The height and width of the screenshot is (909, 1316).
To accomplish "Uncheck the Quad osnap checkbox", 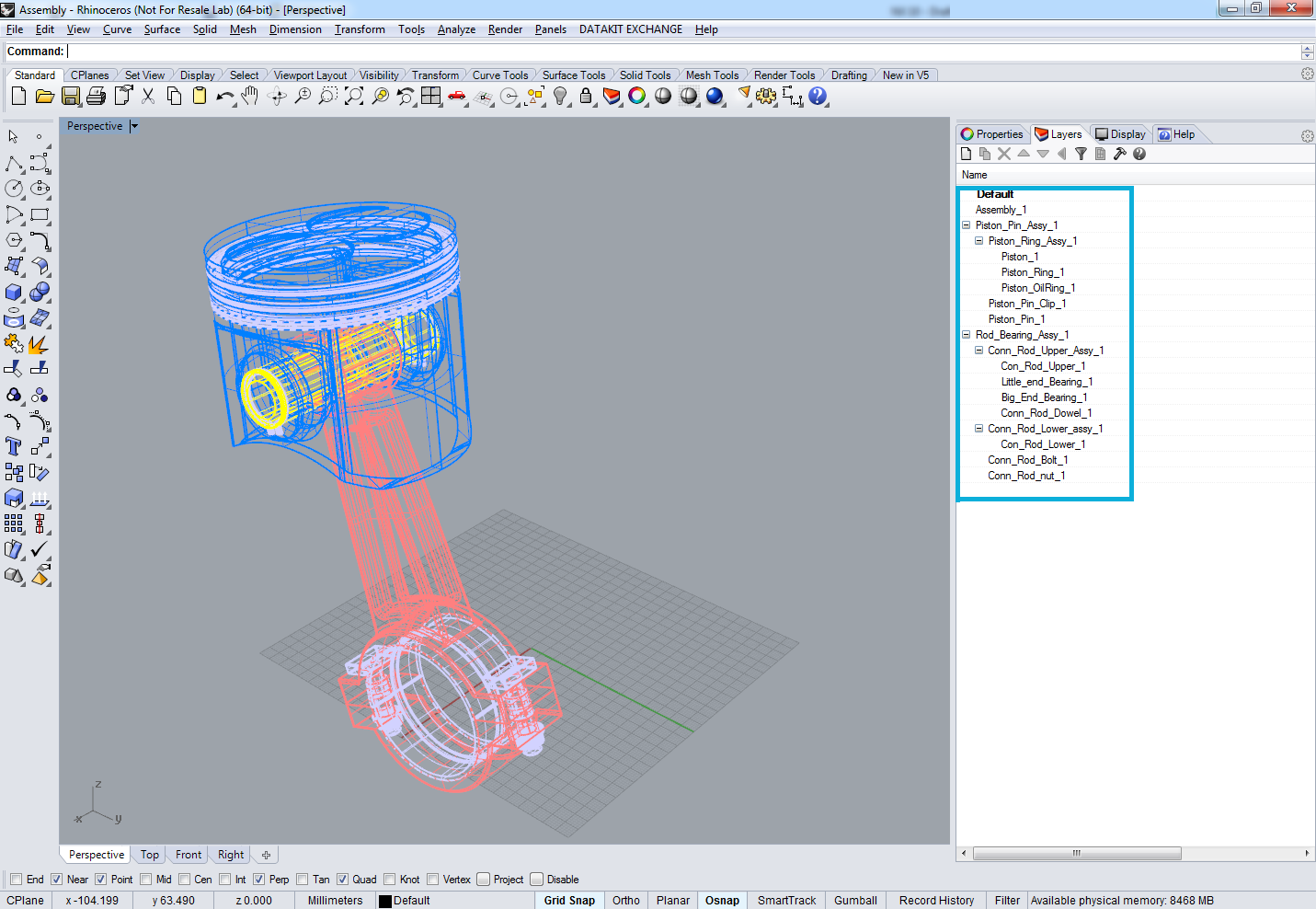I will tap(342, 880).
